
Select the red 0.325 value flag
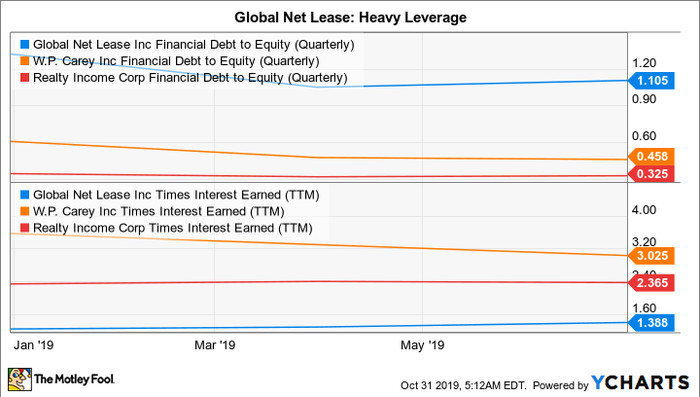click(x=651, y=174)
